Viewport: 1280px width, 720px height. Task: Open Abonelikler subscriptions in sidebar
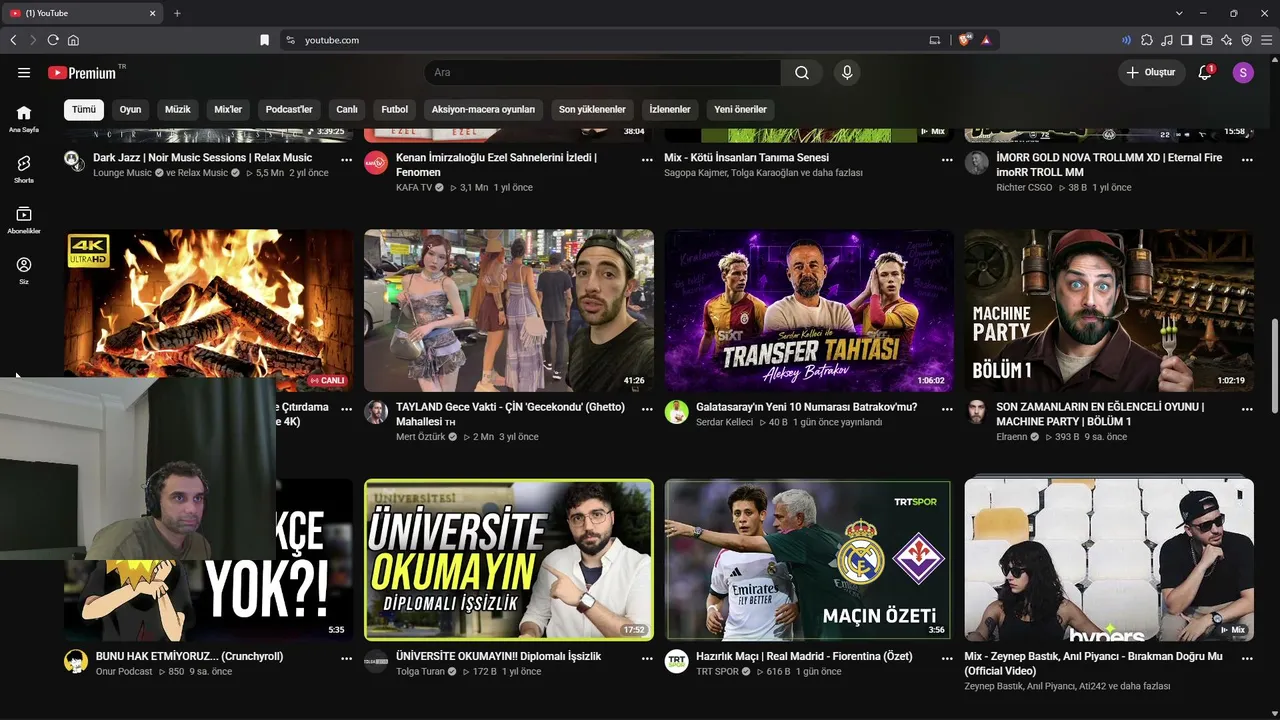coord(24,220)
